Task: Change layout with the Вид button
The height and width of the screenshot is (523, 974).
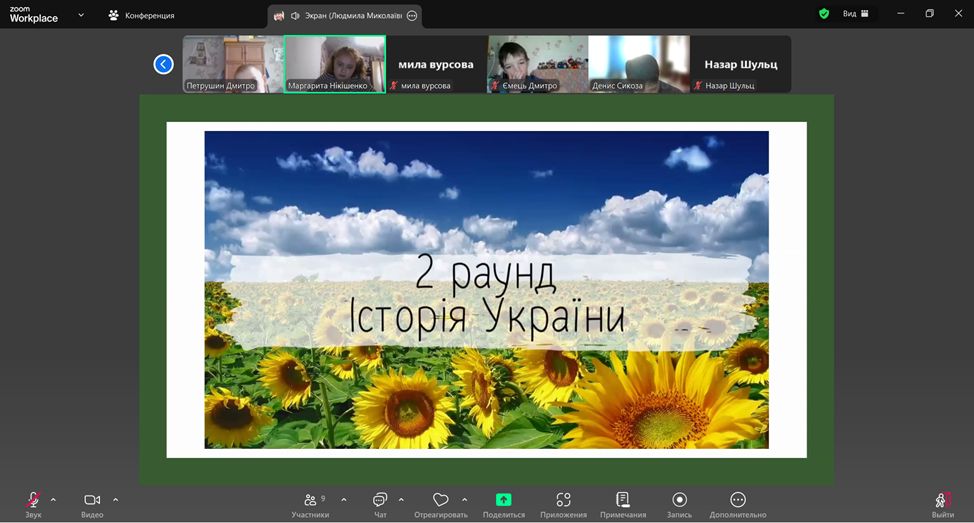Action: (855, 14)
